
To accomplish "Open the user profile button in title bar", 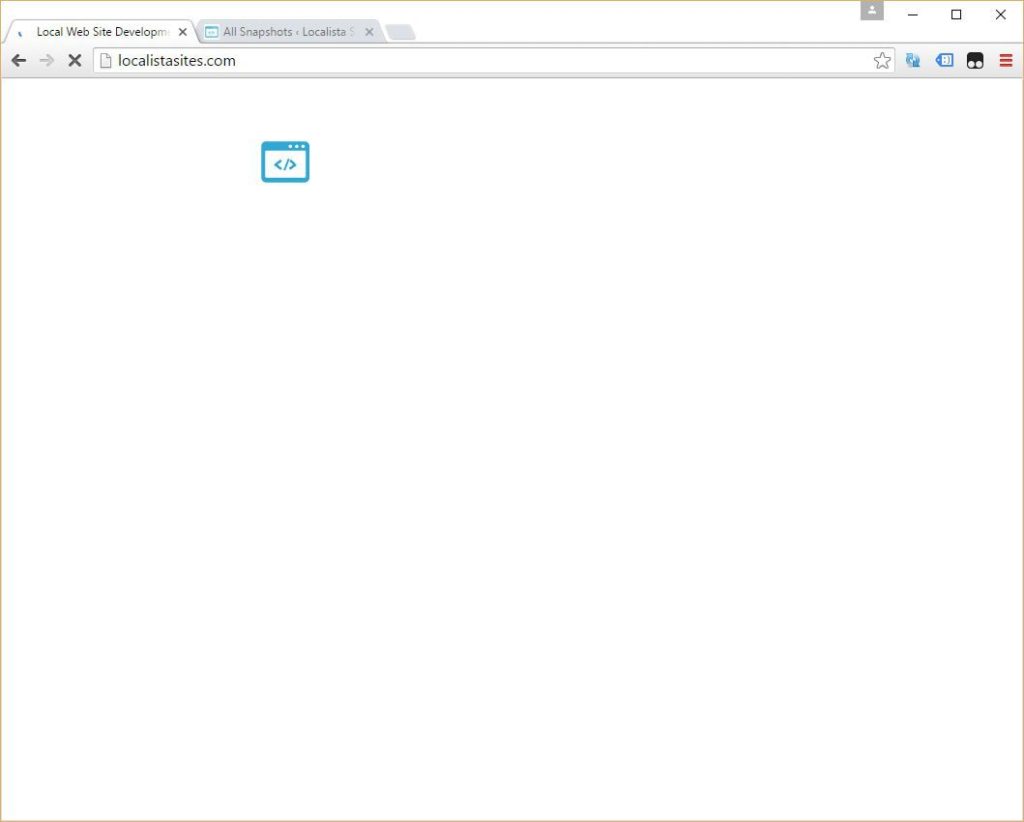I will 872,11.
